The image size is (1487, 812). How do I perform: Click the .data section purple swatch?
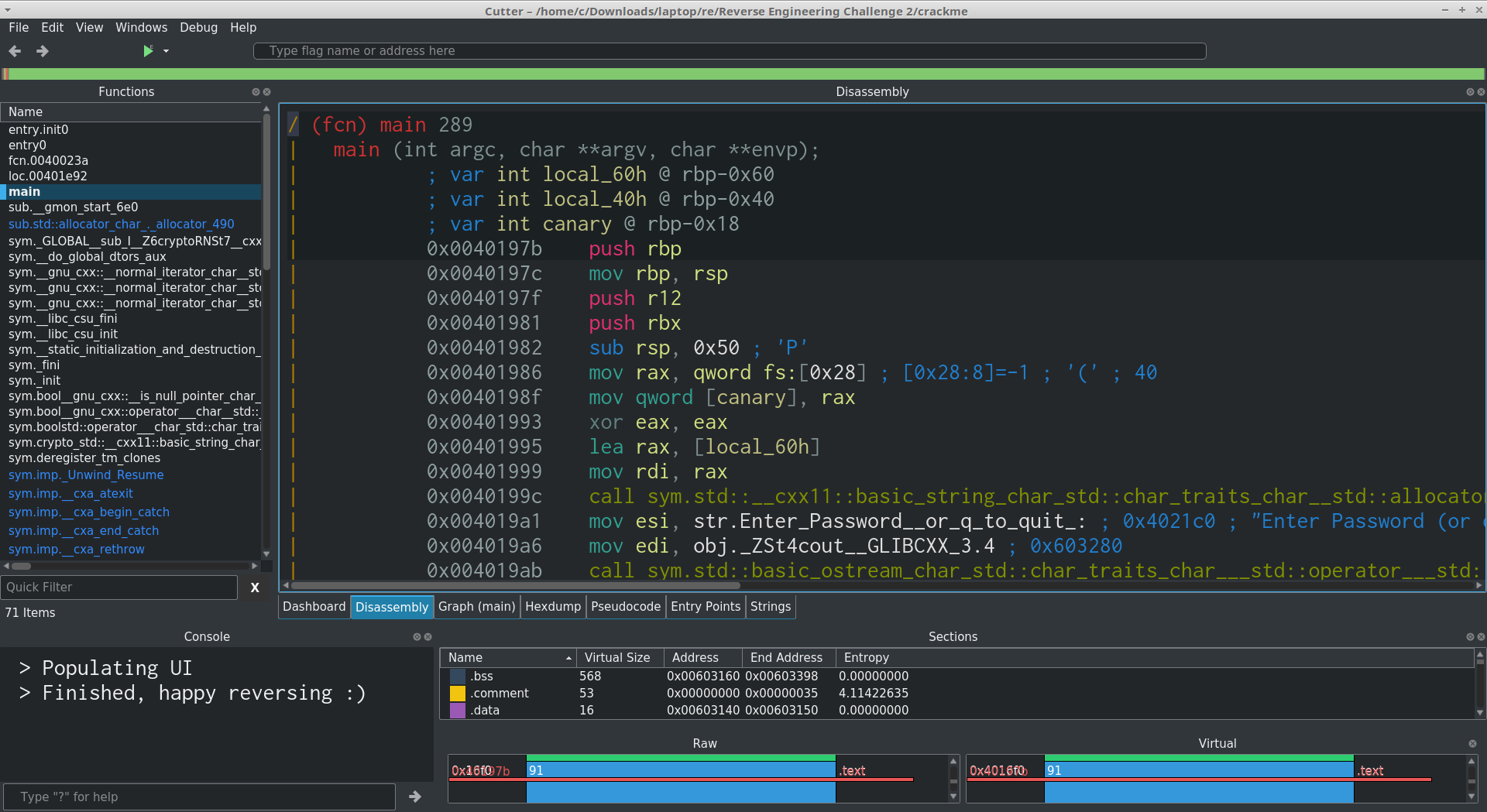pyautogui.click(x=458, y=711)
